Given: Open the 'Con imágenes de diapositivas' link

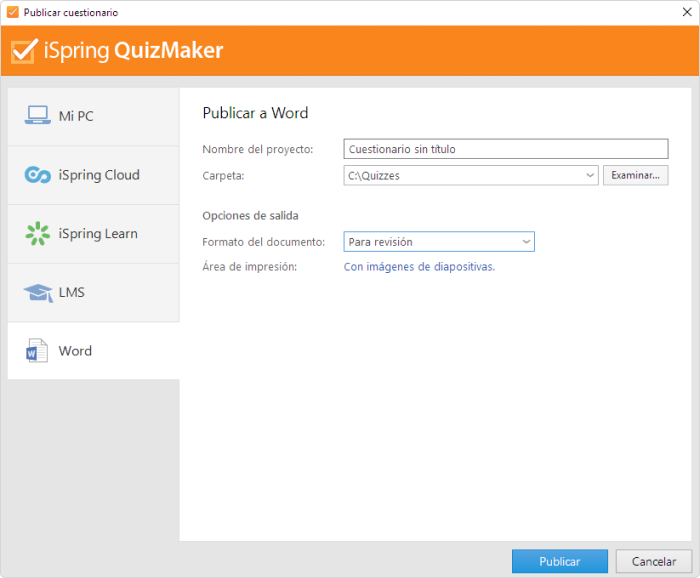Looking at the screenshot, I should point(419,267).
